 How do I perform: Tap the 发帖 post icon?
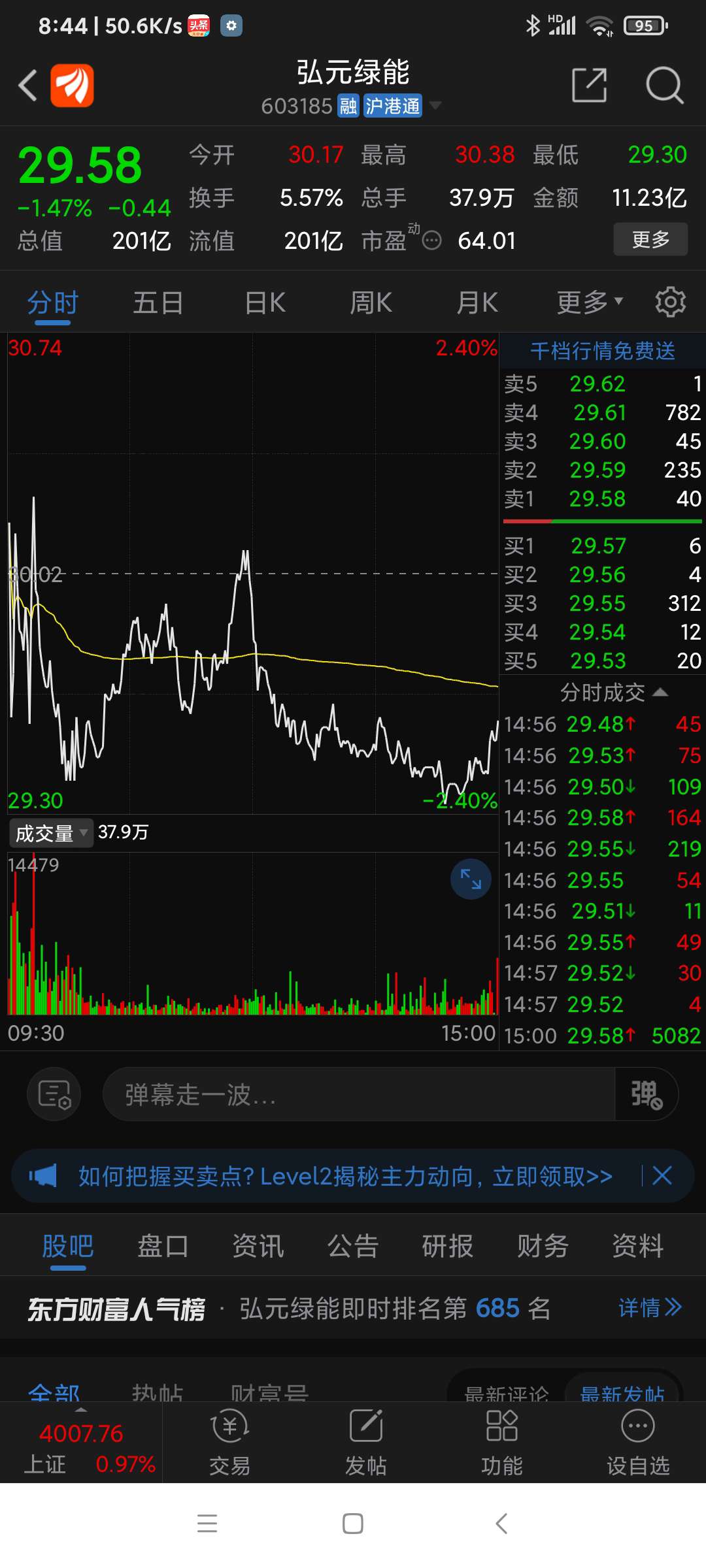tap(365, 1443)
